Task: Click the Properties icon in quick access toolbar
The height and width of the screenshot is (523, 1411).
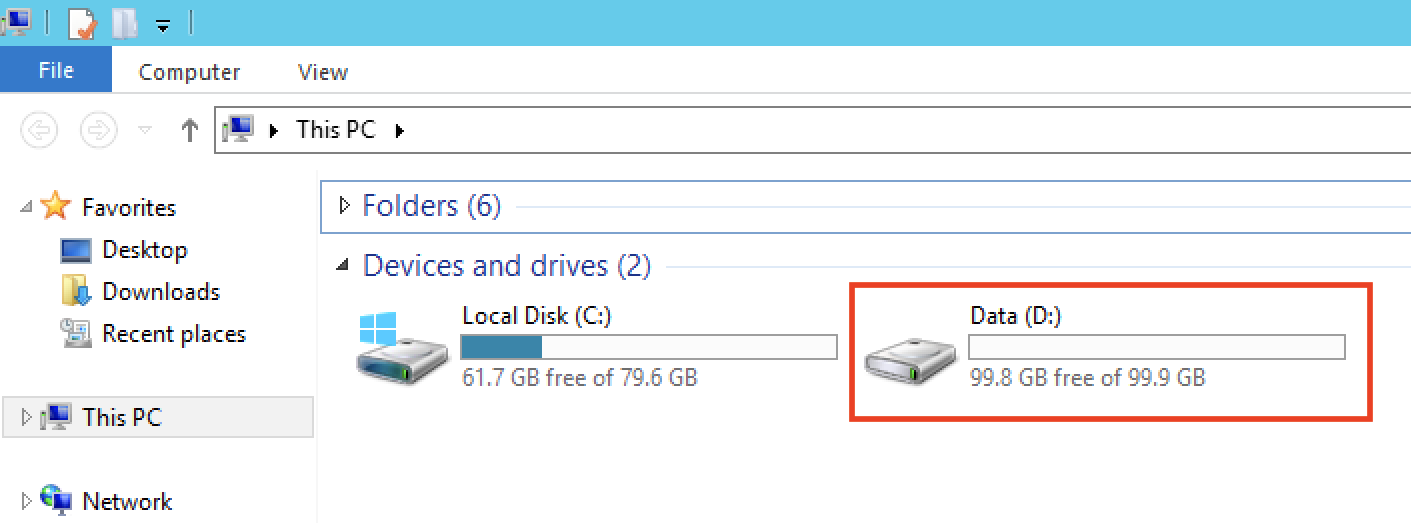Action: click(x=81, y=22)
